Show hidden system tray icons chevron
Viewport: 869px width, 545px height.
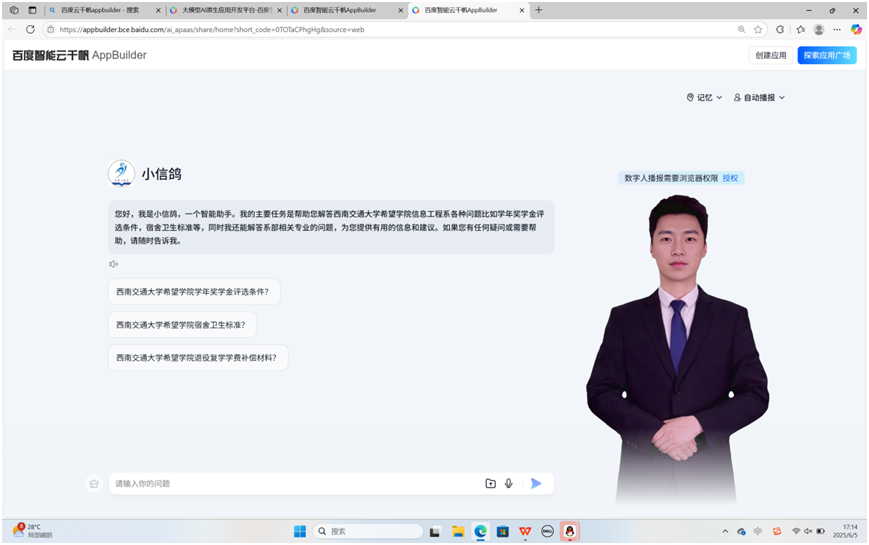point(725,531)
